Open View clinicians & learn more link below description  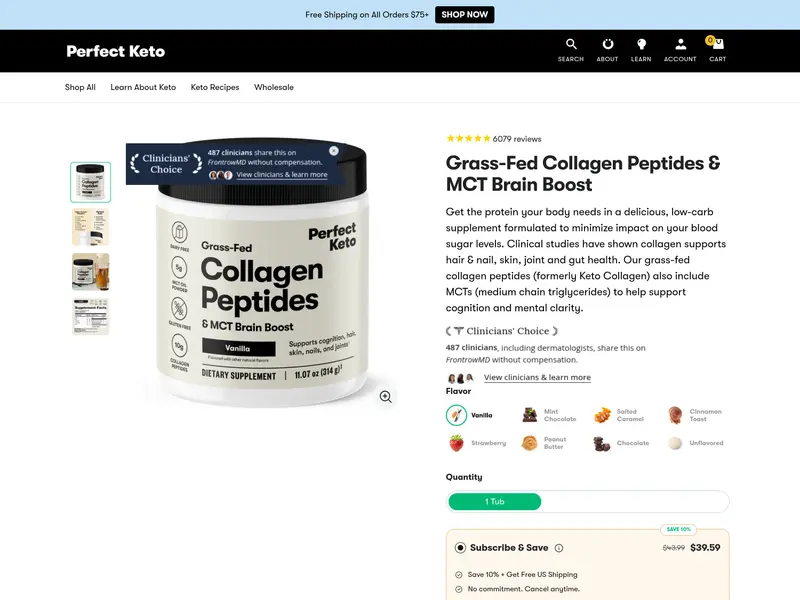(537, 377)
